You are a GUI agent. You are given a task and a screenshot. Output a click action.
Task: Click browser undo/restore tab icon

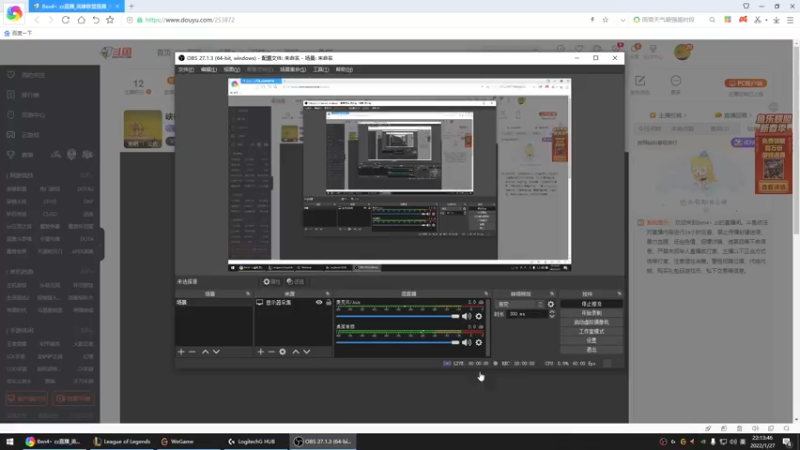tap(96, 20)
